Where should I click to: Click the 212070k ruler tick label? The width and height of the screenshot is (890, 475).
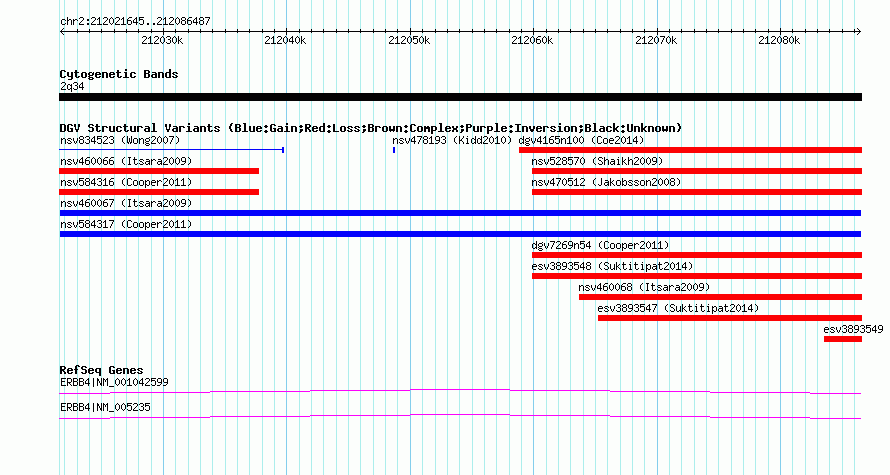point(656,40)
